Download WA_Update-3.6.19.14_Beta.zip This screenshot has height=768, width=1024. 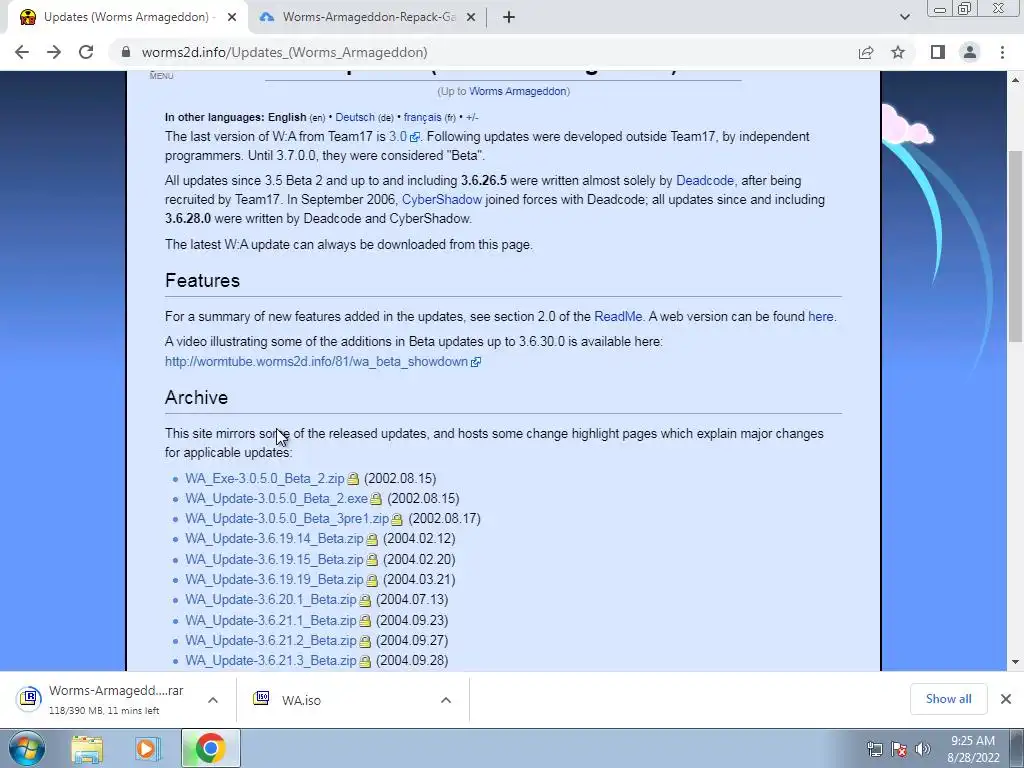[x=274, y=539]
